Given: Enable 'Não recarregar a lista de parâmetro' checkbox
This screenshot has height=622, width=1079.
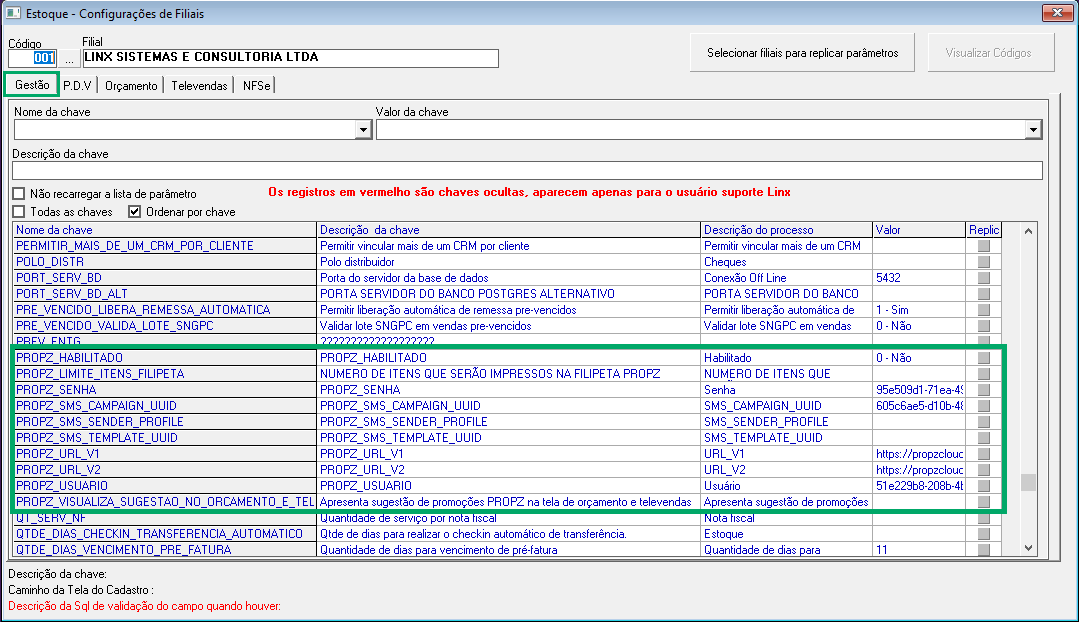Looking at the screenshot, I should 19,194.
